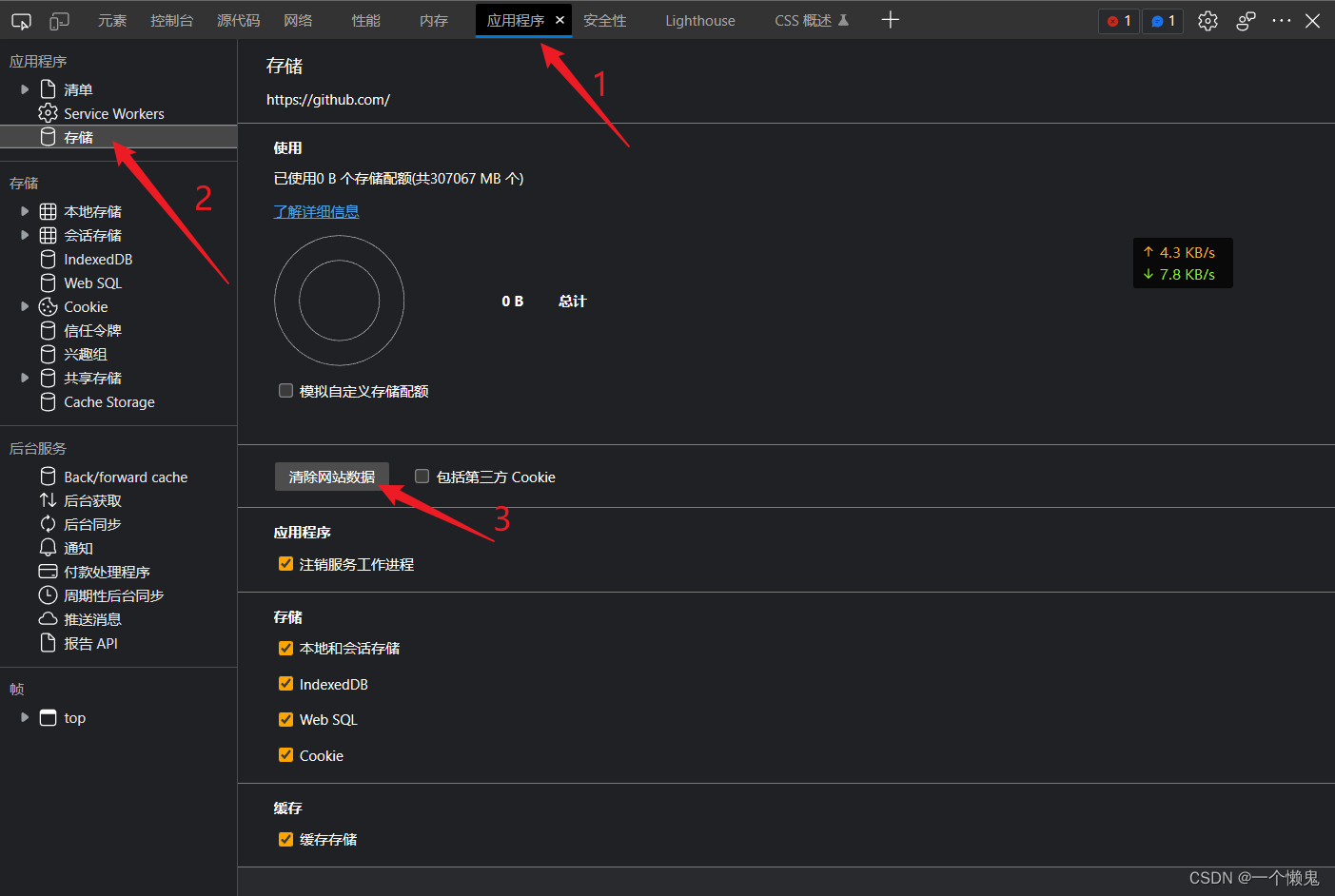Click the notifications bell icon
Viewport: 1335px width, 896px height.
(x=48, y=548)
